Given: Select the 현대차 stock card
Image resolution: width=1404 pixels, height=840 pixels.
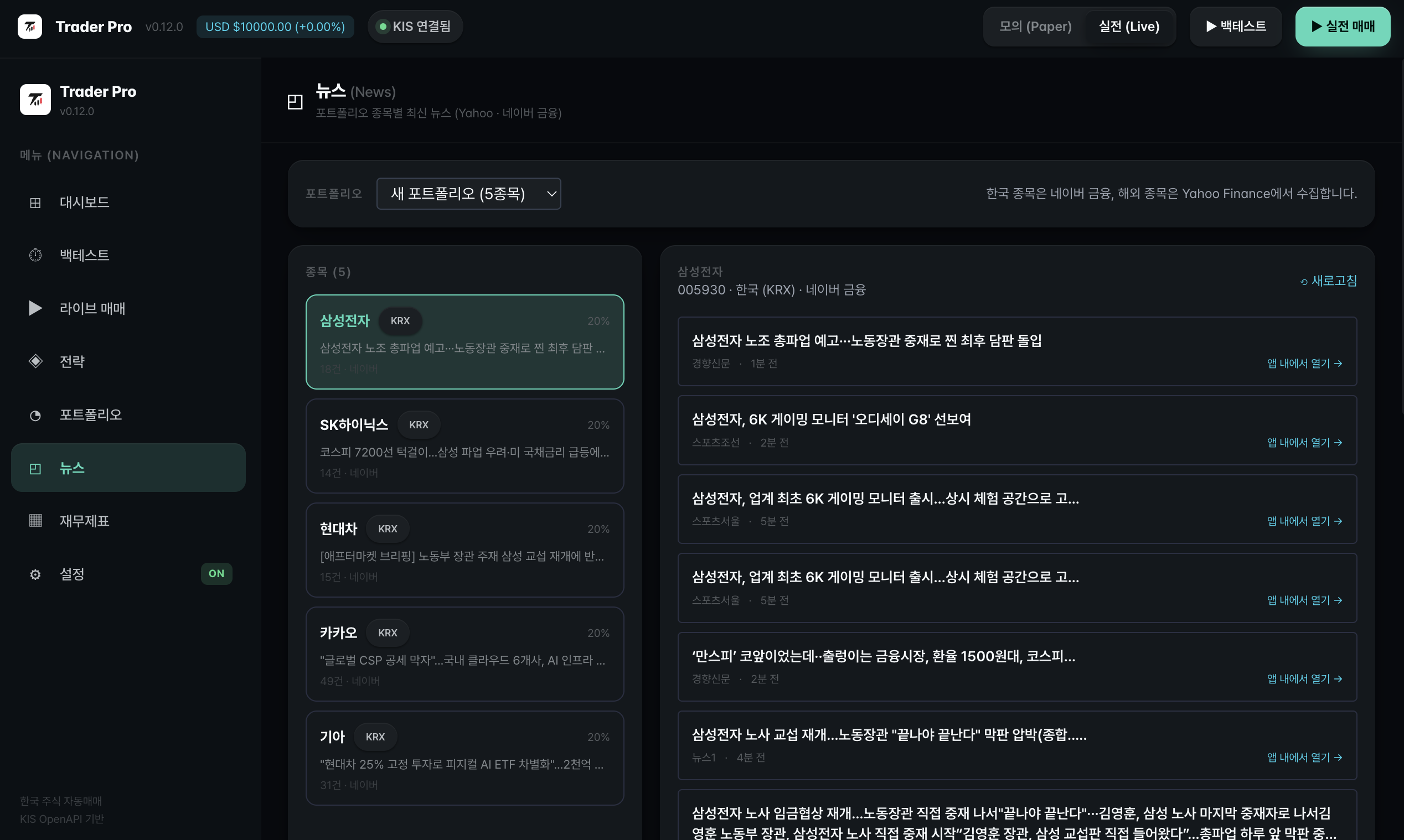Looking at the screenshot, I should click(x=465, y=550).
